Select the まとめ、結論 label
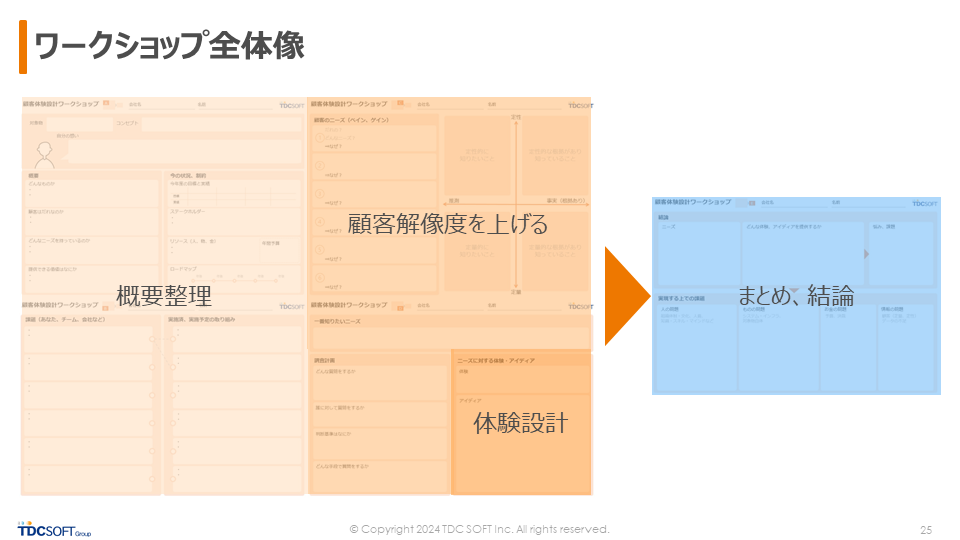 (796, 296)
